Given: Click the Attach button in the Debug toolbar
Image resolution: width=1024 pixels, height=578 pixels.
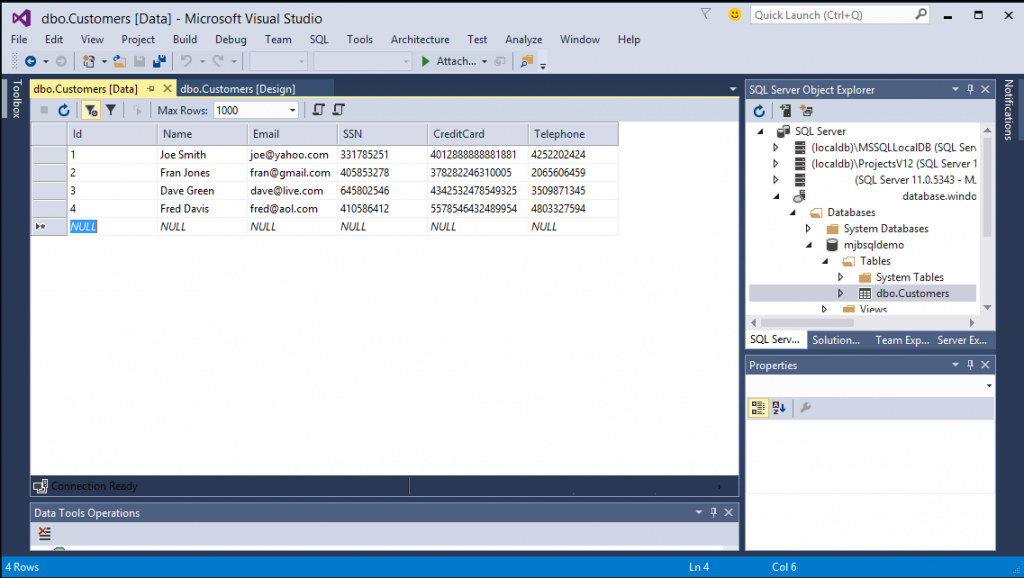Looking at the screenshot, I should point(452,61).
